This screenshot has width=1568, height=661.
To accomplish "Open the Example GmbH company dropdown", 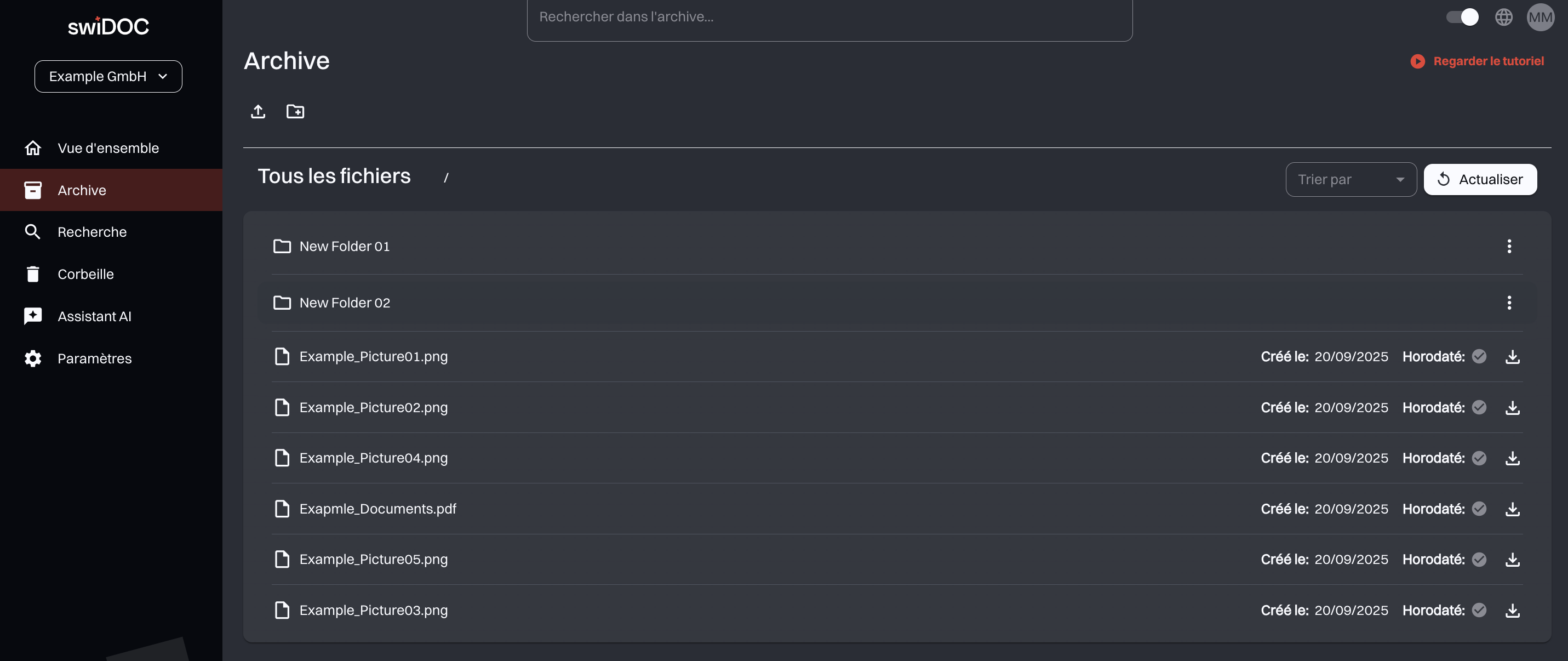I will 108,77.
